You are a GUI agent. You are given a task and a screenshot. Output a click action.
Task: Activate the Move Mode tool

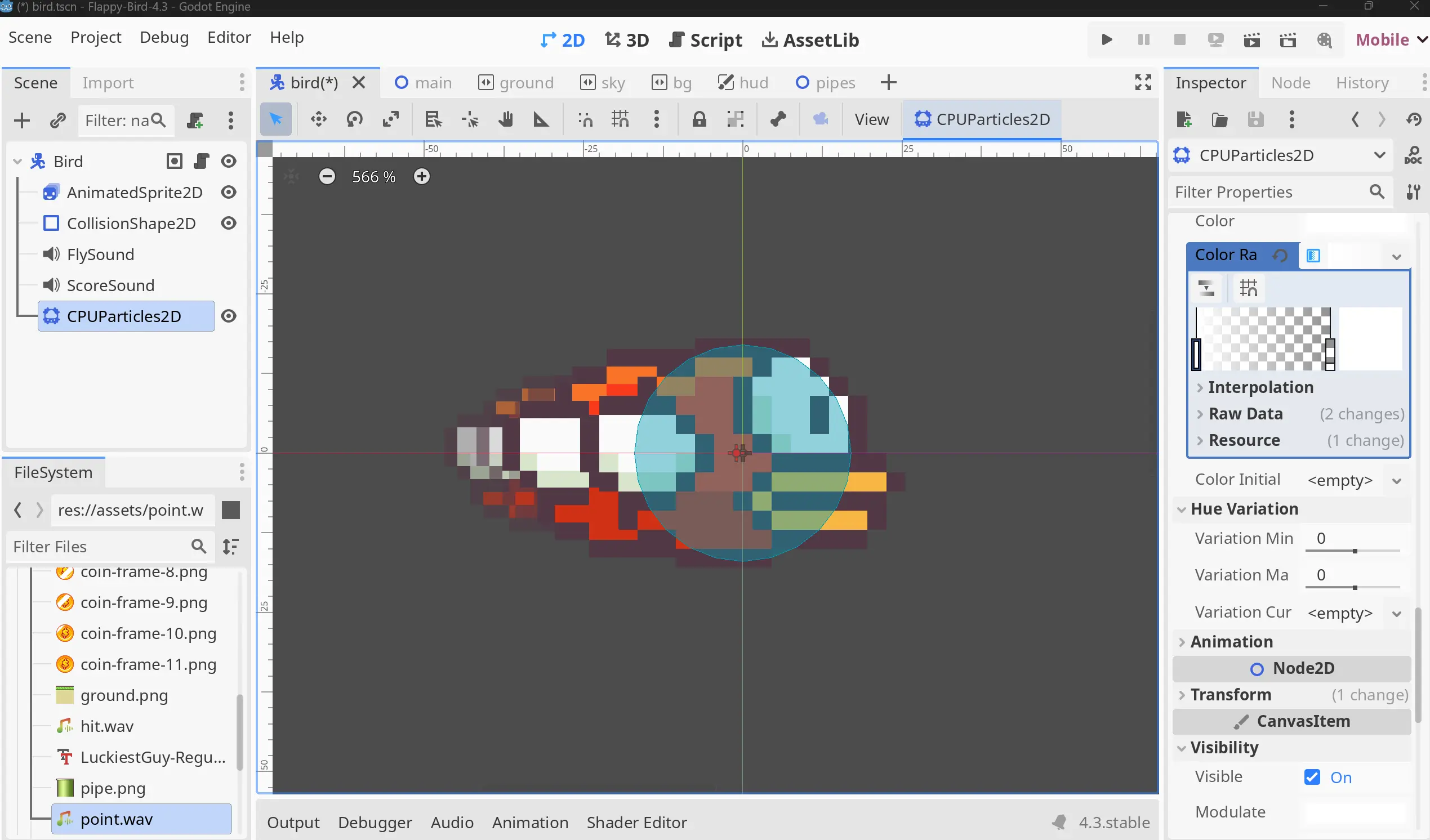click(318, 119)
